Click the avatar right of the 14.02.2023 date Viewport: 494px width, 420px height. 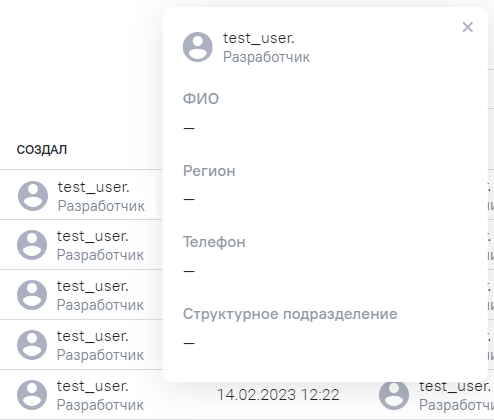[x=394, y=395]
